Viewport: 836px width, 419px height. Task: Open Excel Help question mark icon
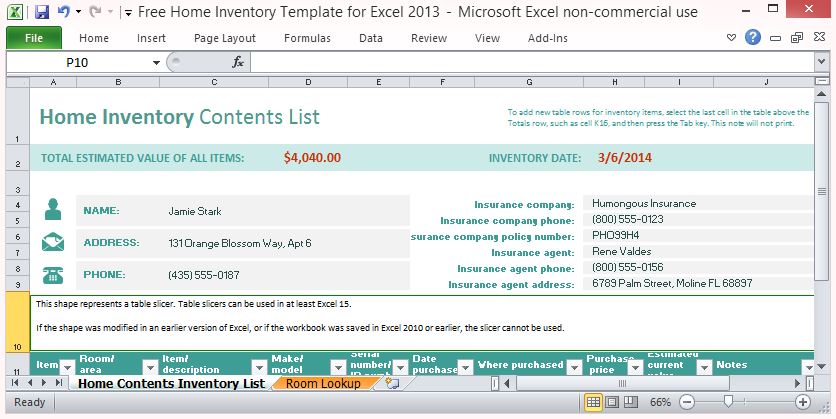753,38
